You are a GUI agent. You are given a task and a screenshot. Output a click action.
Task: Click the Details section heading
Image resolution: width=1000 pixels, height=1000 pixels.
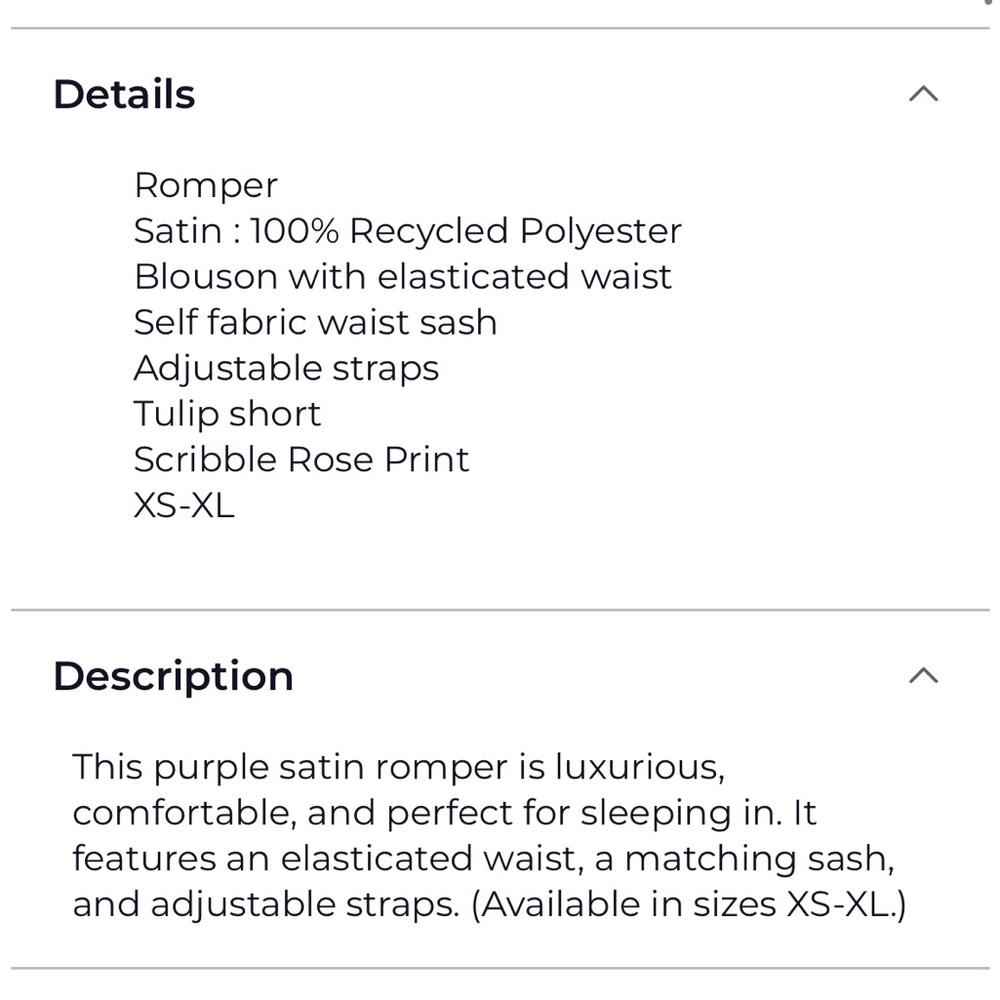pyautogui.click(x=124, y=94)
